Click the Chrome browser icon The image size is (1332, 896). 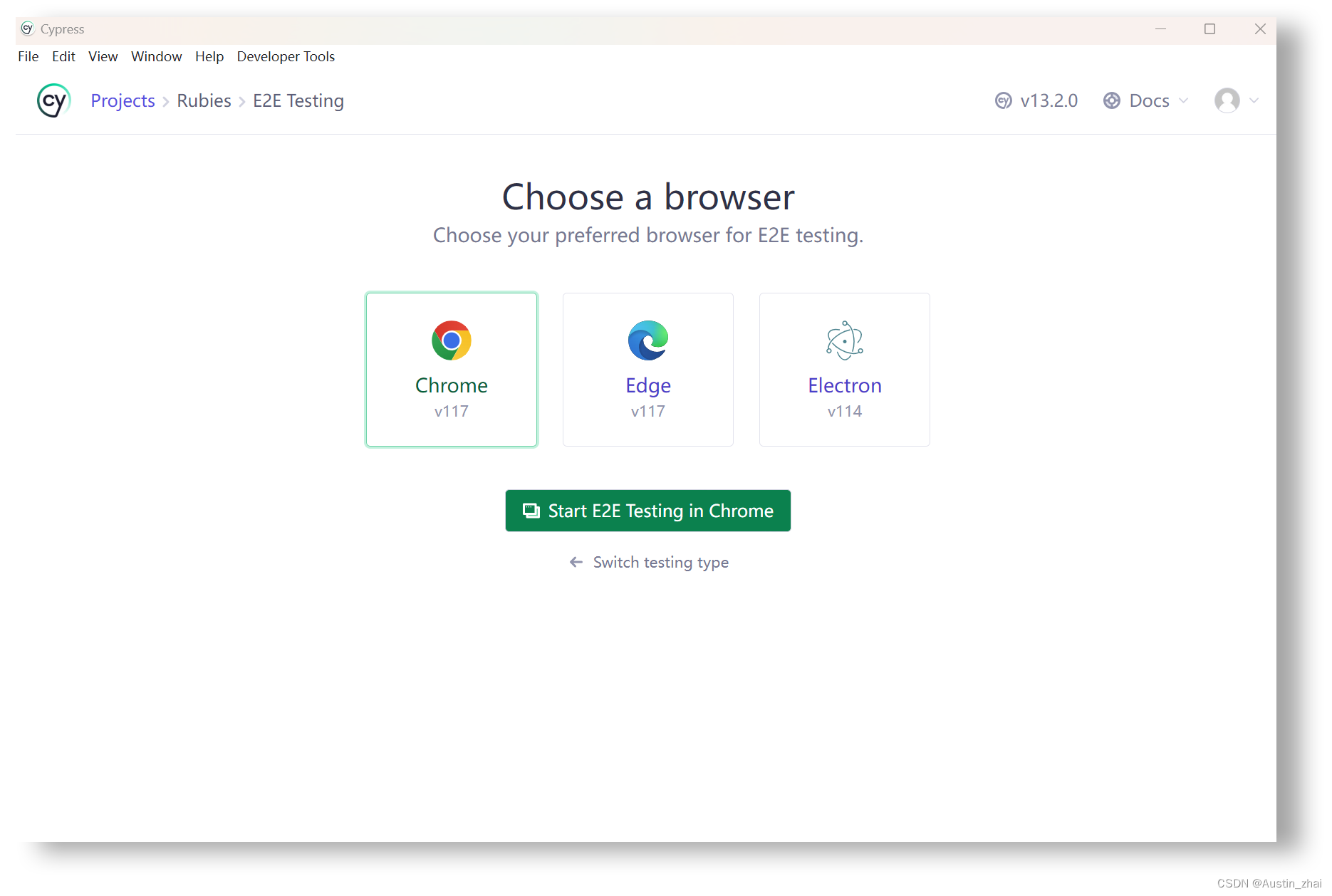452,340
